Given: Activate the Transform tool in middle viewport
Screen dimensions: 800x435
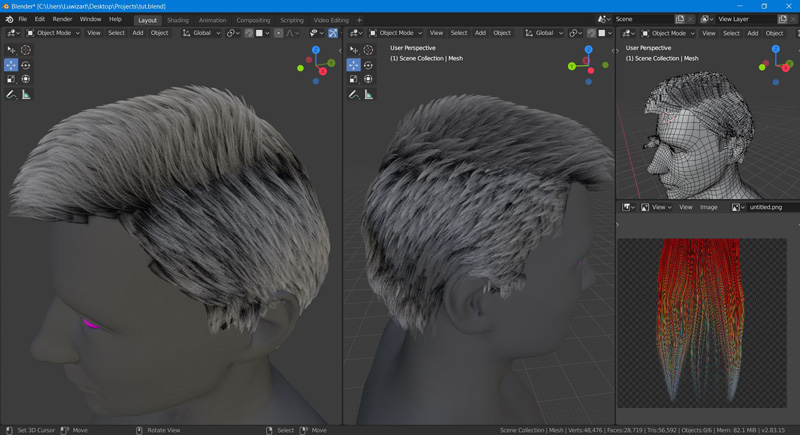Looking at the screenshot, I should click(369, 79).
